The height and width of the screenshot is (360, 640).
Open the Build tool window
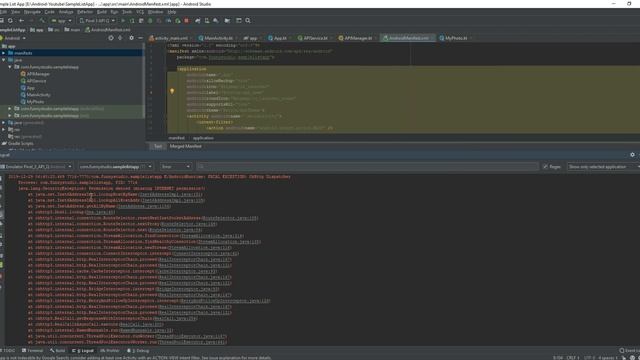tap(58, 351)
